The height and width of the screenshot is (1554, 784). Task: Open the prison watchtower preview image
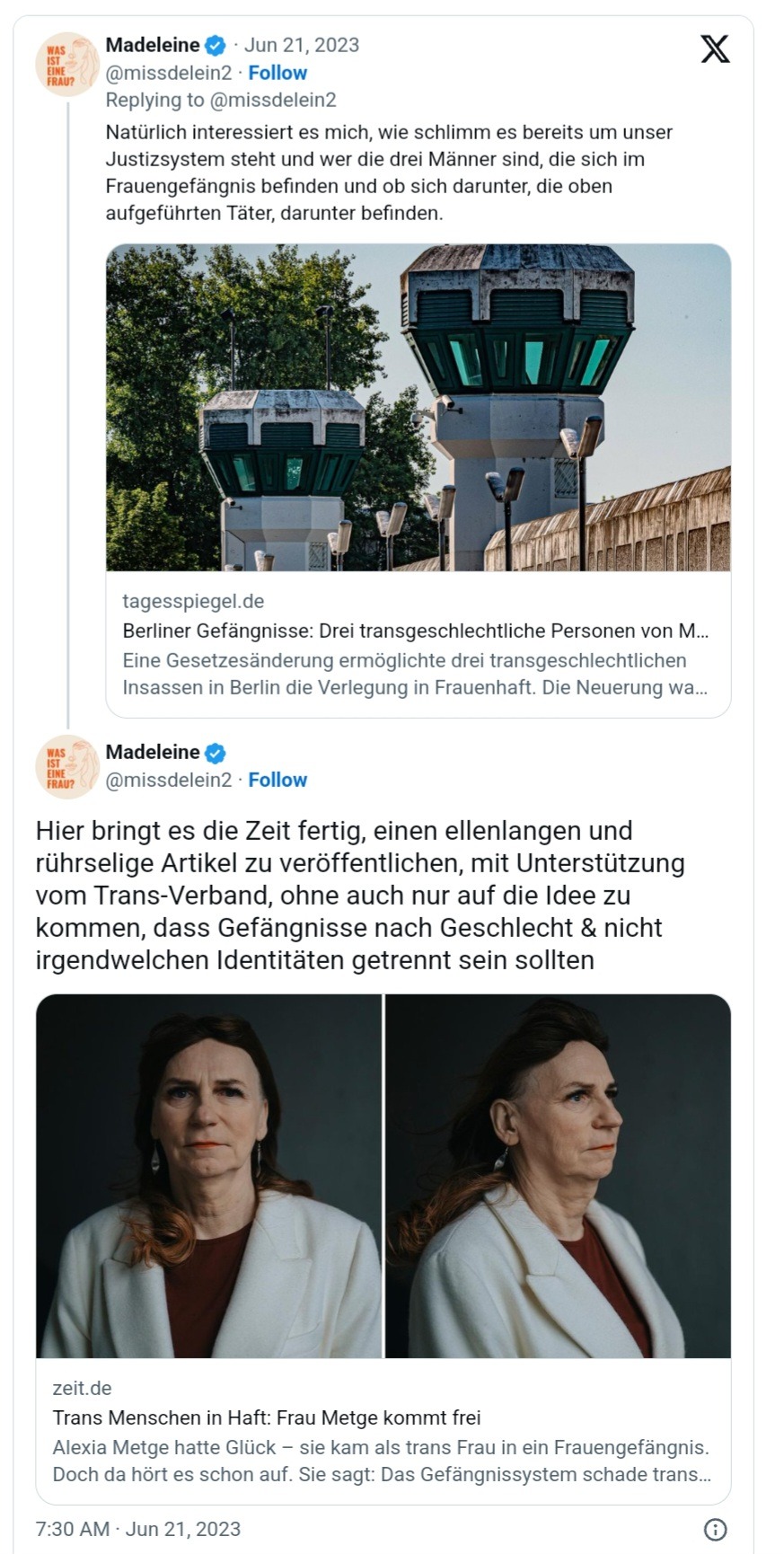418,407
